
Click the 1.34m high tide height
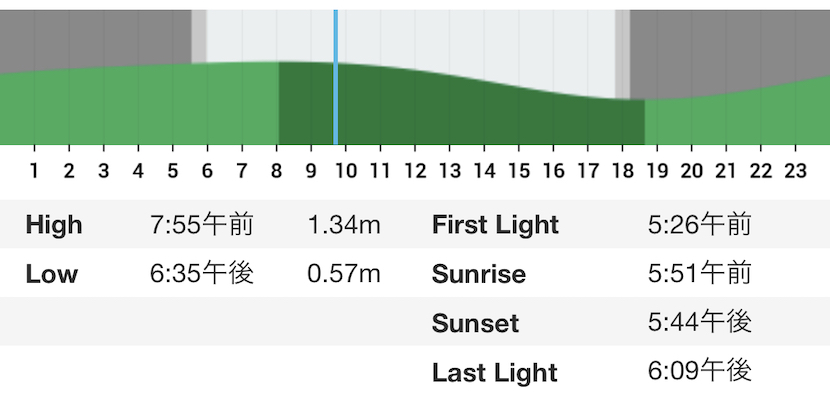[x=344, y=225]
